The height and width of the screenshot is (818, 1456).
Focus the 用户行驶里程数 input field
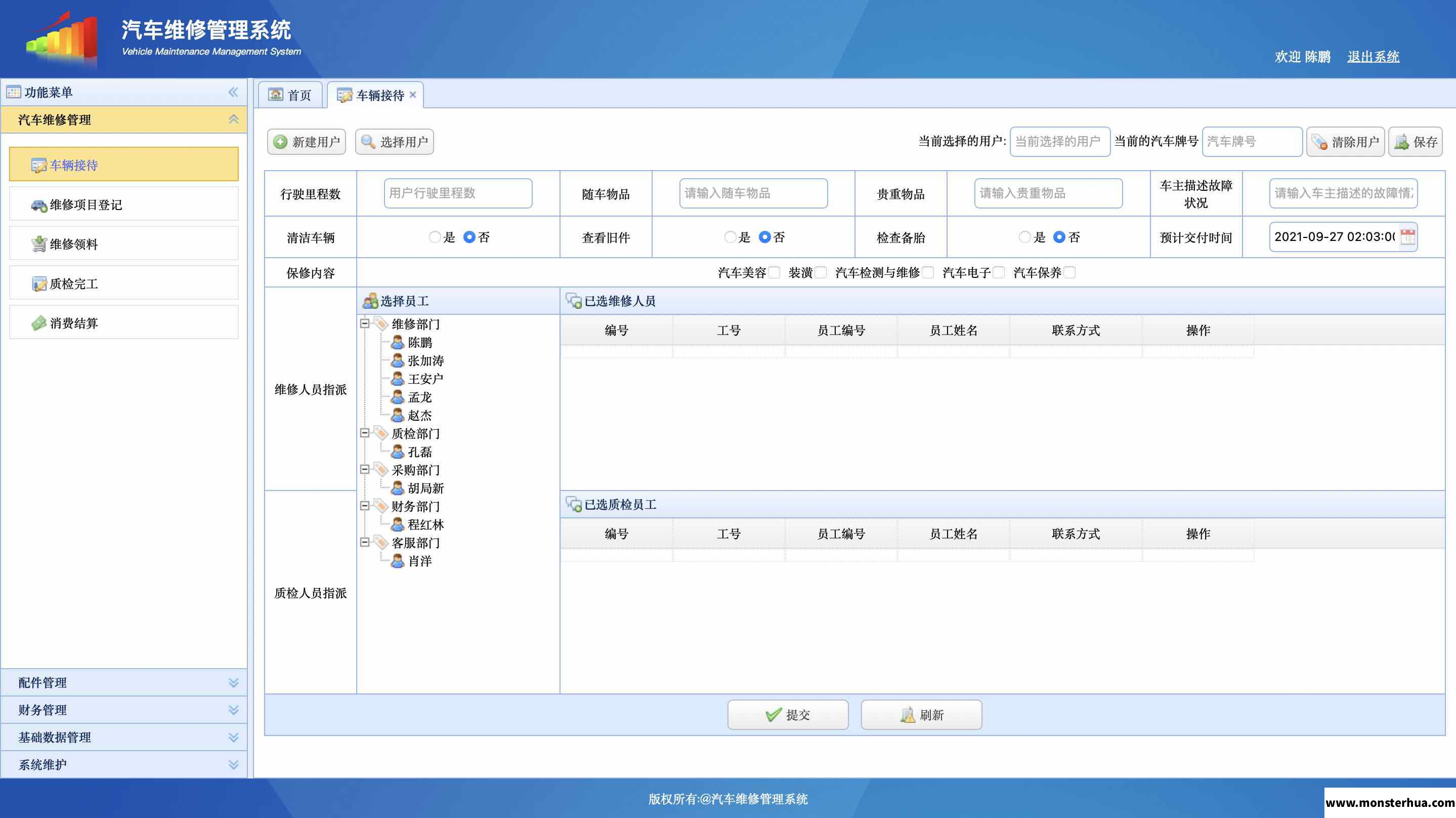click(x=458, y=193)
